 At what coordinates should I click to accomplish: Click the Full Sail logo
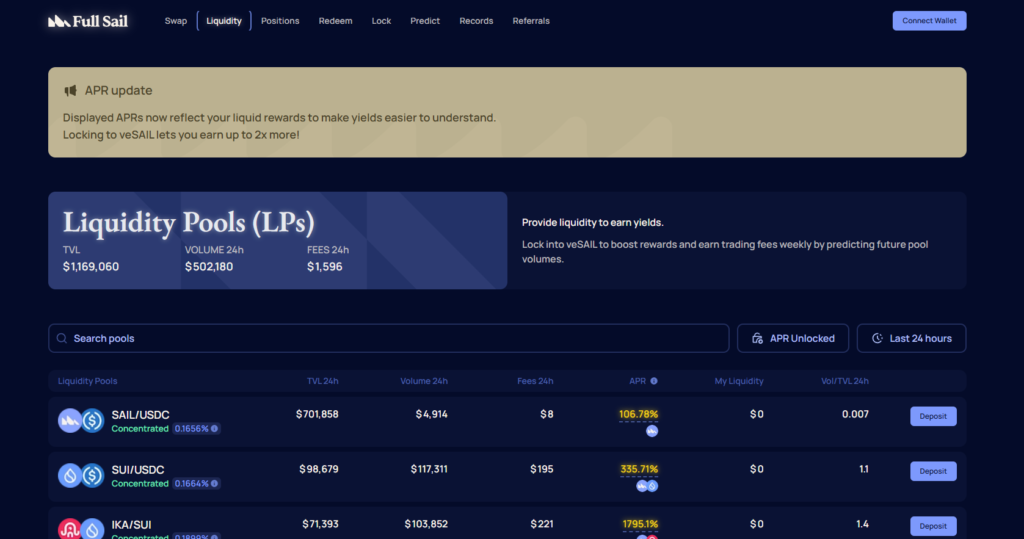coord(88,21)
